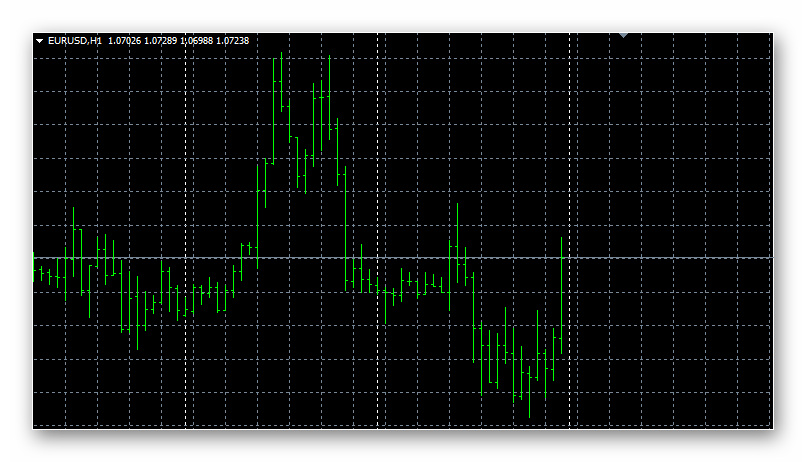Click the middle vertical period separator line

click(378, 150)
